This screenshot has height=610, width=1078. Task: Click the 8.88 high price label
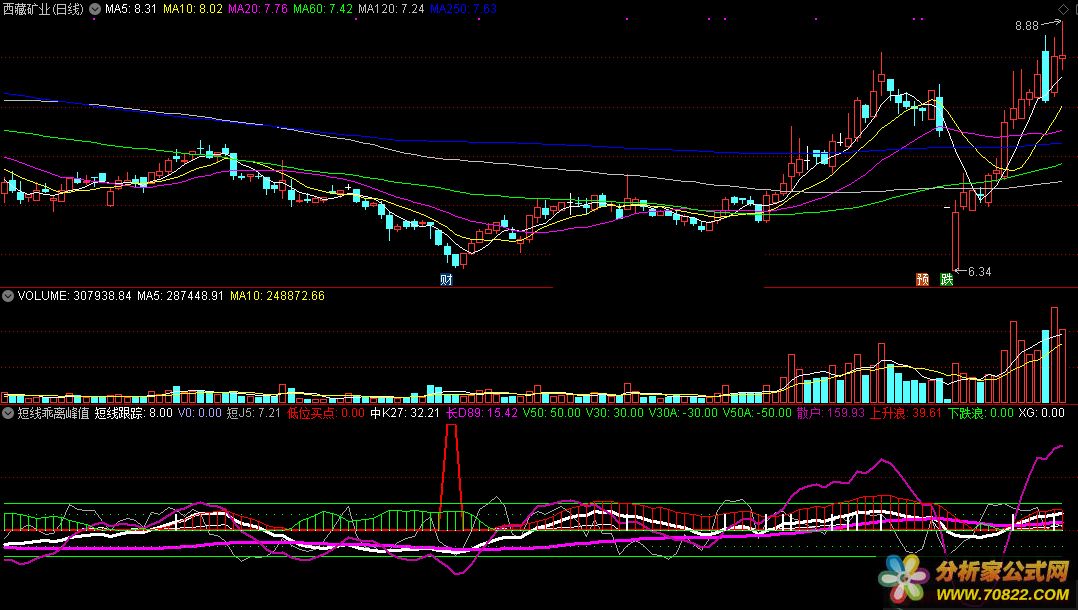[1027, 26]
